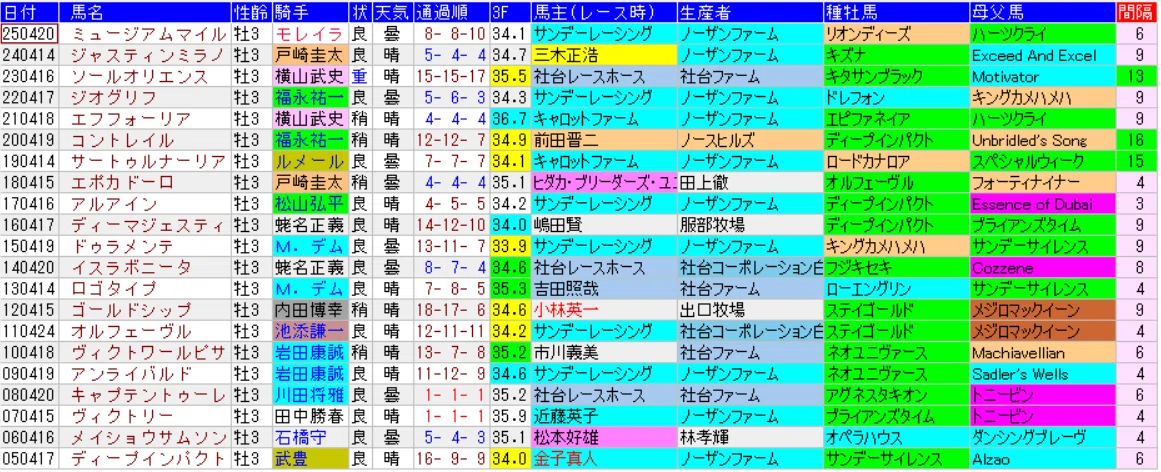Select horse name コントレイル
1161x472 pixels.
(x=121, y=140)
